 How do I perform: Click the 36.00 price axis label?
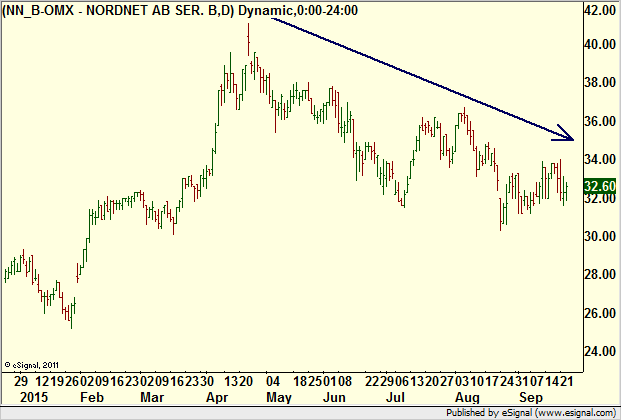[600, 121]
